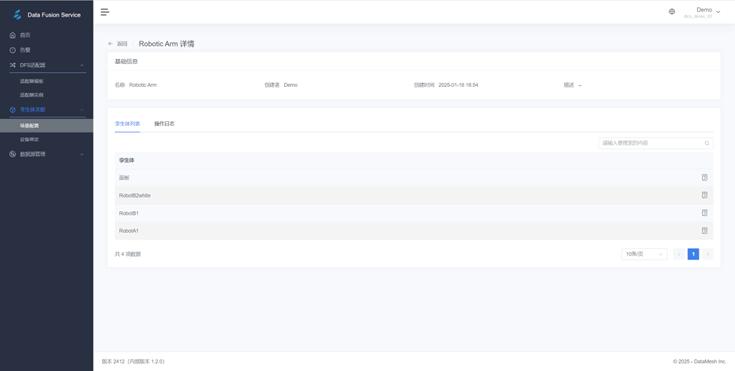Click the last sidebar menu's circular icon
Screen dimensions: 735x371
point(13,154)
